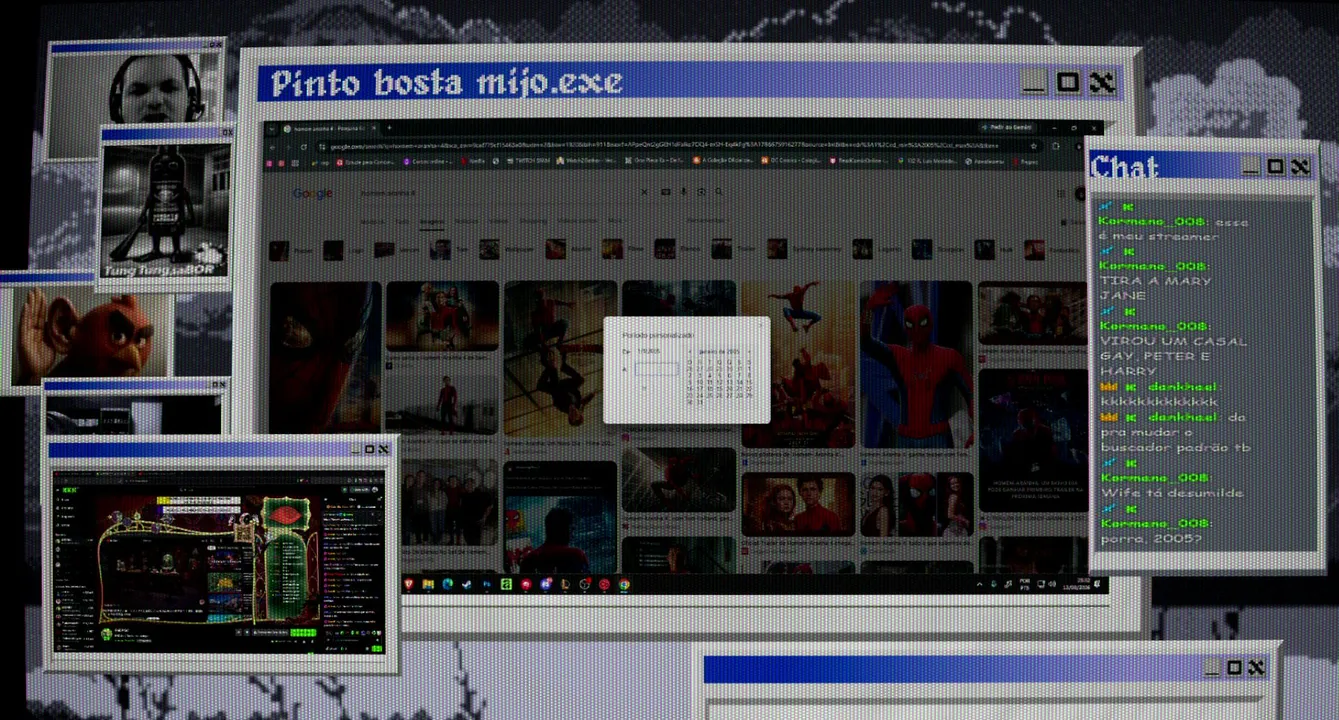This screenshot has width=1339, height=720.
Task: Click the Google search text field
Action: pos(497,192)
